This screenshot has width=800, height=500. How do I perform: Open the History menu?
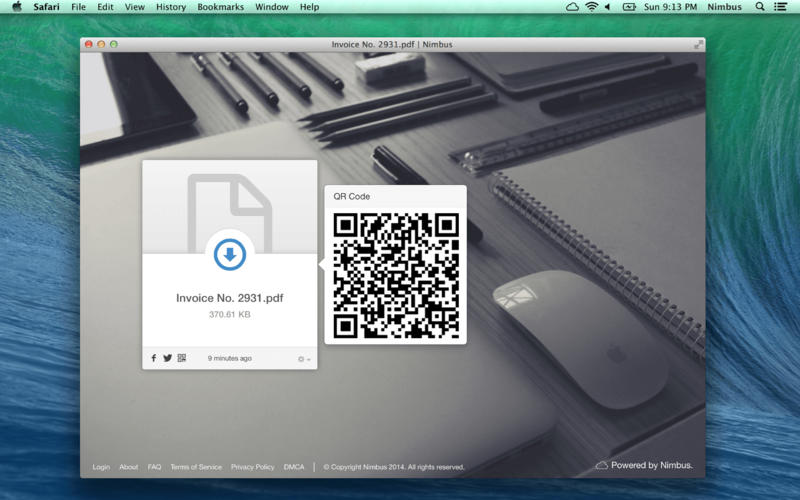click(x=171, y=7)
